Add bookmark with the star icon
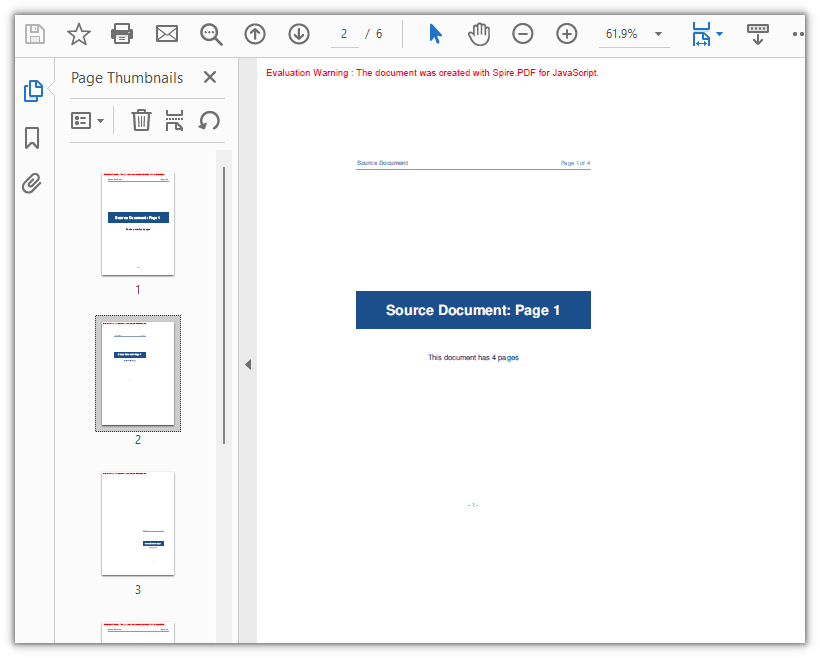Image resolution: width=820 pixels, height=658 pixels. (x=79, y=34)
